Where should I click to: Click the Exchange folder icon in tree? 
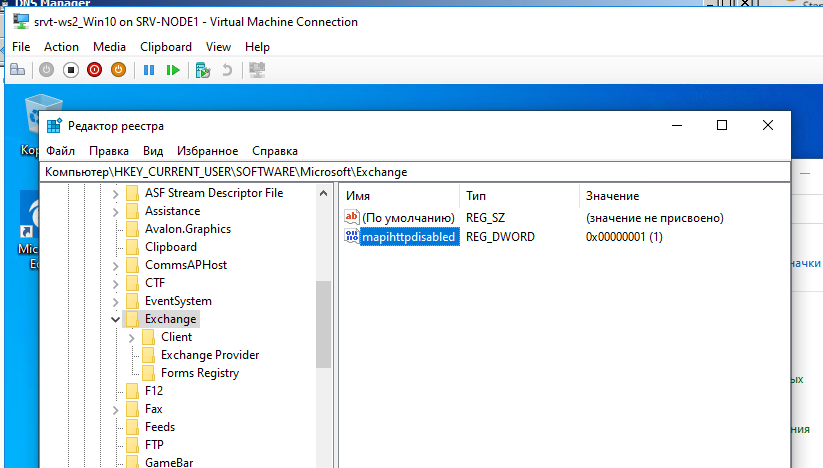(132, 318)
